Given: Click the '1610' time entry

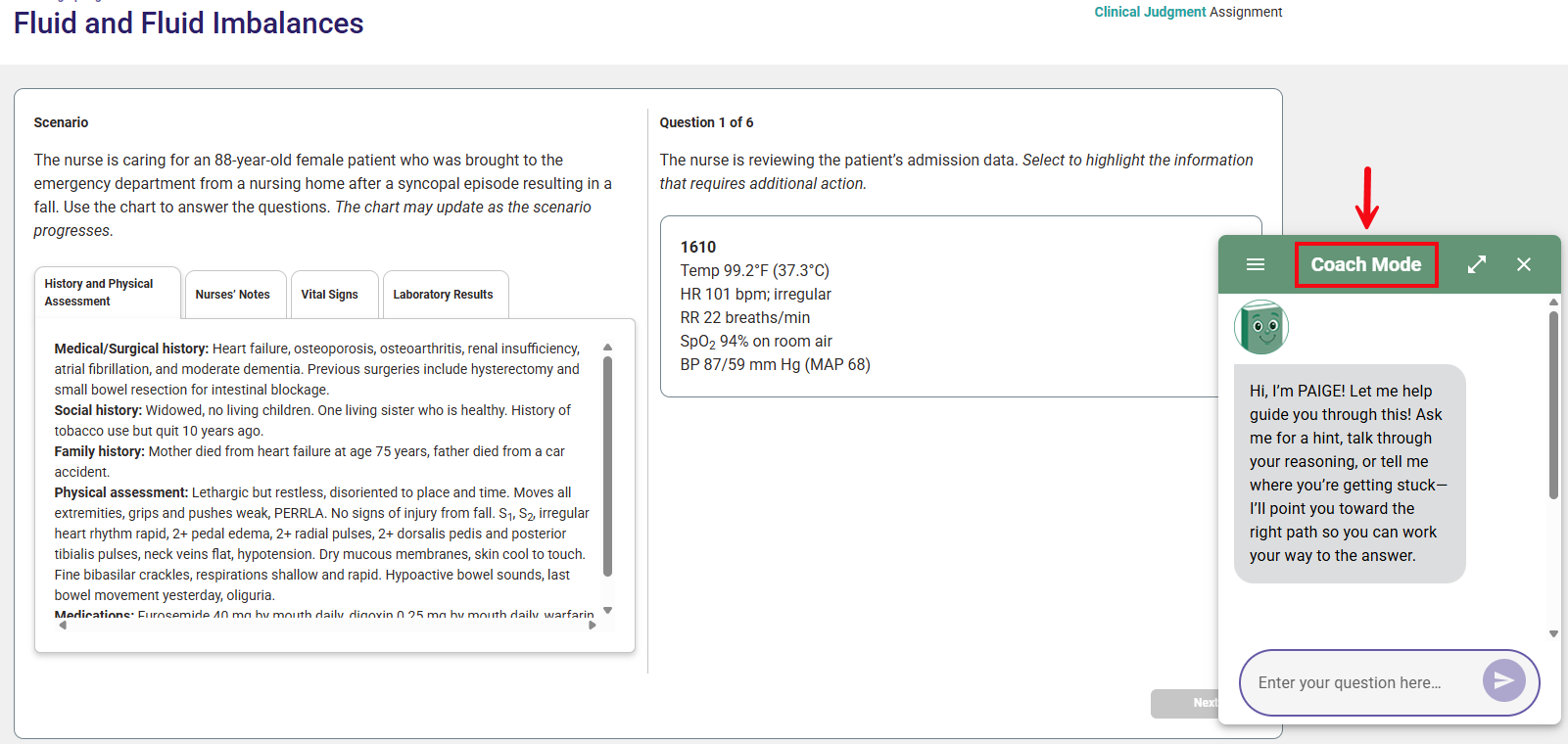Looking at the screenshot, I should click(698, 247).
